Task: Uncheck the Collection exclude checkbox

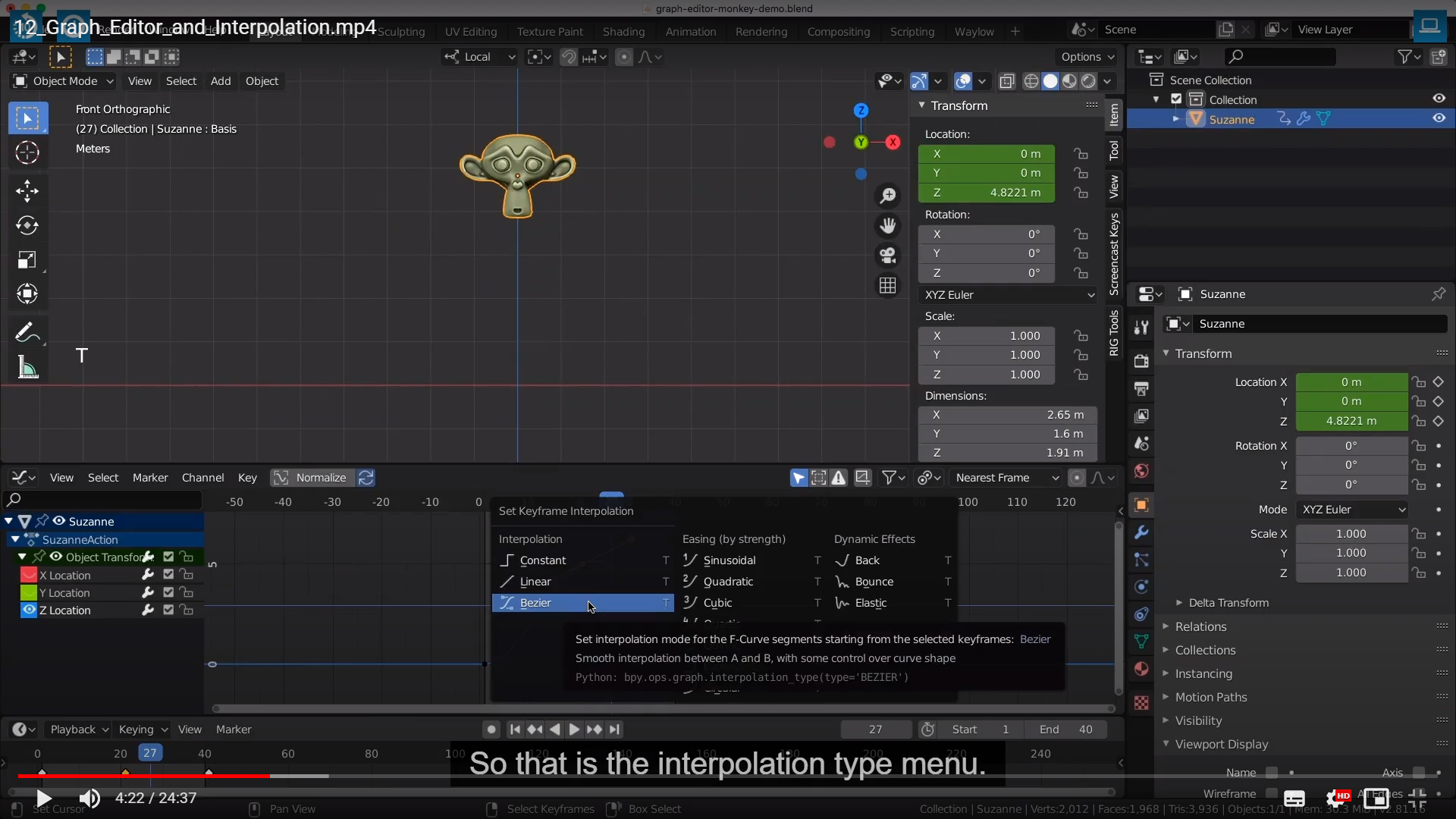Action: pos(1176,99)
